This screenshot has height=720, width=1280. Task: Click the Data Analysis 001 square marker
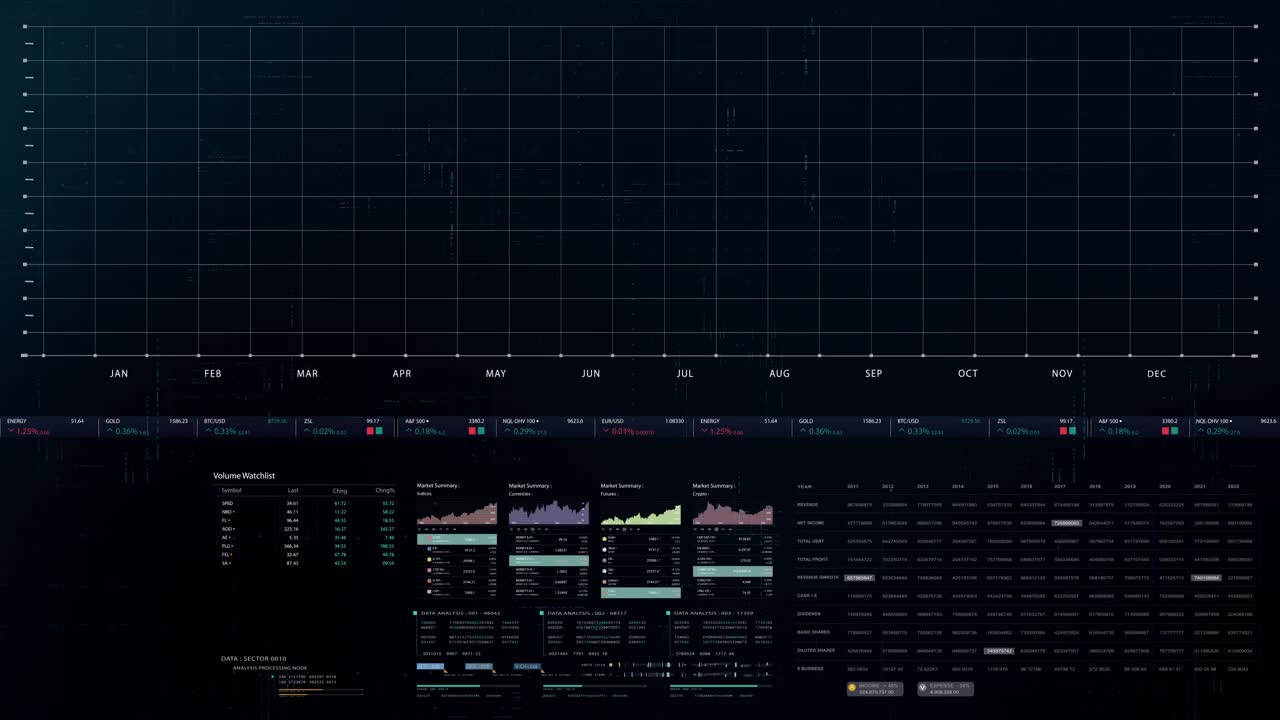click(415, 613)
